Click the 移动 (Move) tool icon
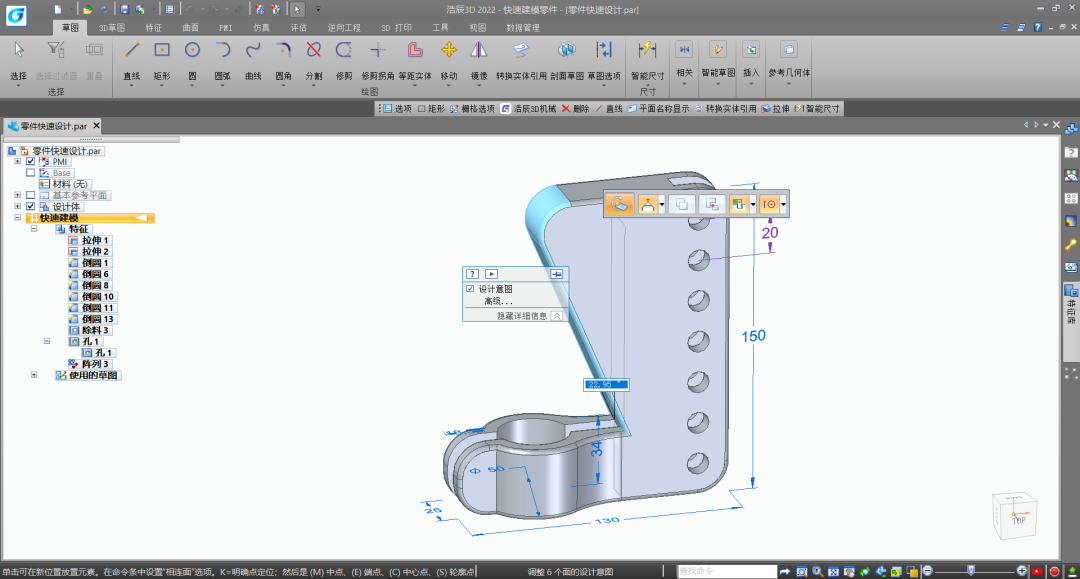 click(x=449, y=51)
